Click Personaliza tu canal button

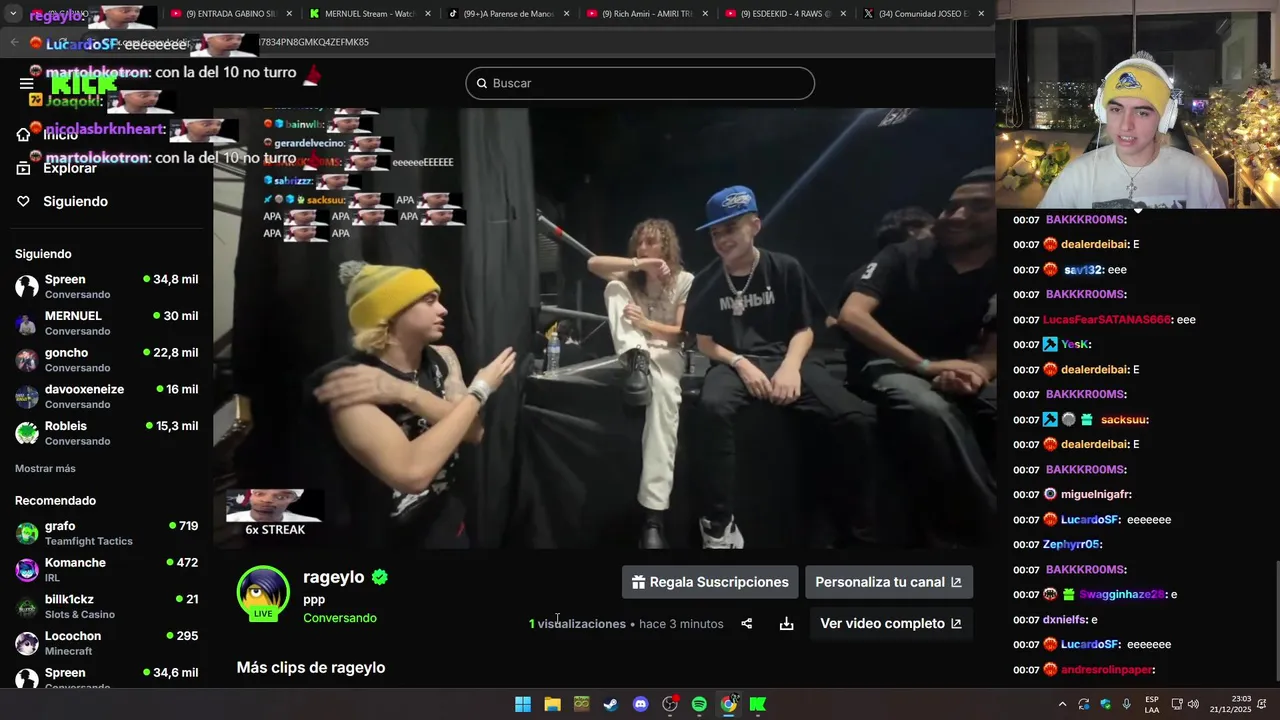click(x=889, y=582)
